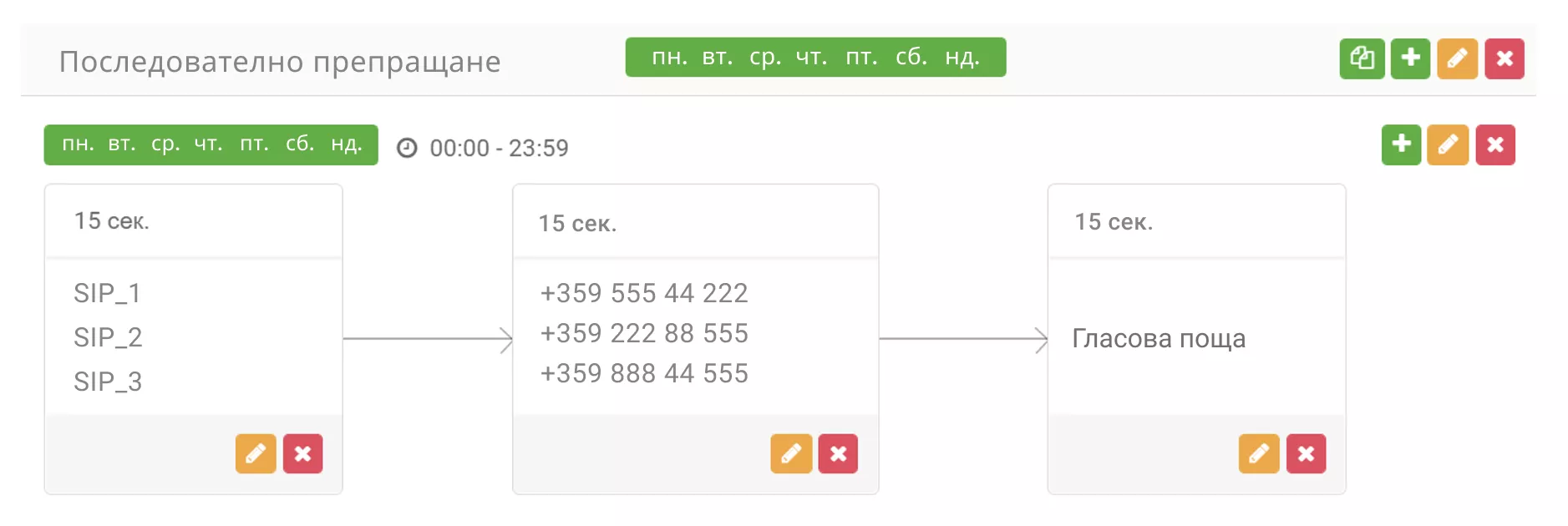Screen dimensions: 1568x526
Task: Delete the Последователно препращане rule with red X
Action: coord(1505,58)
